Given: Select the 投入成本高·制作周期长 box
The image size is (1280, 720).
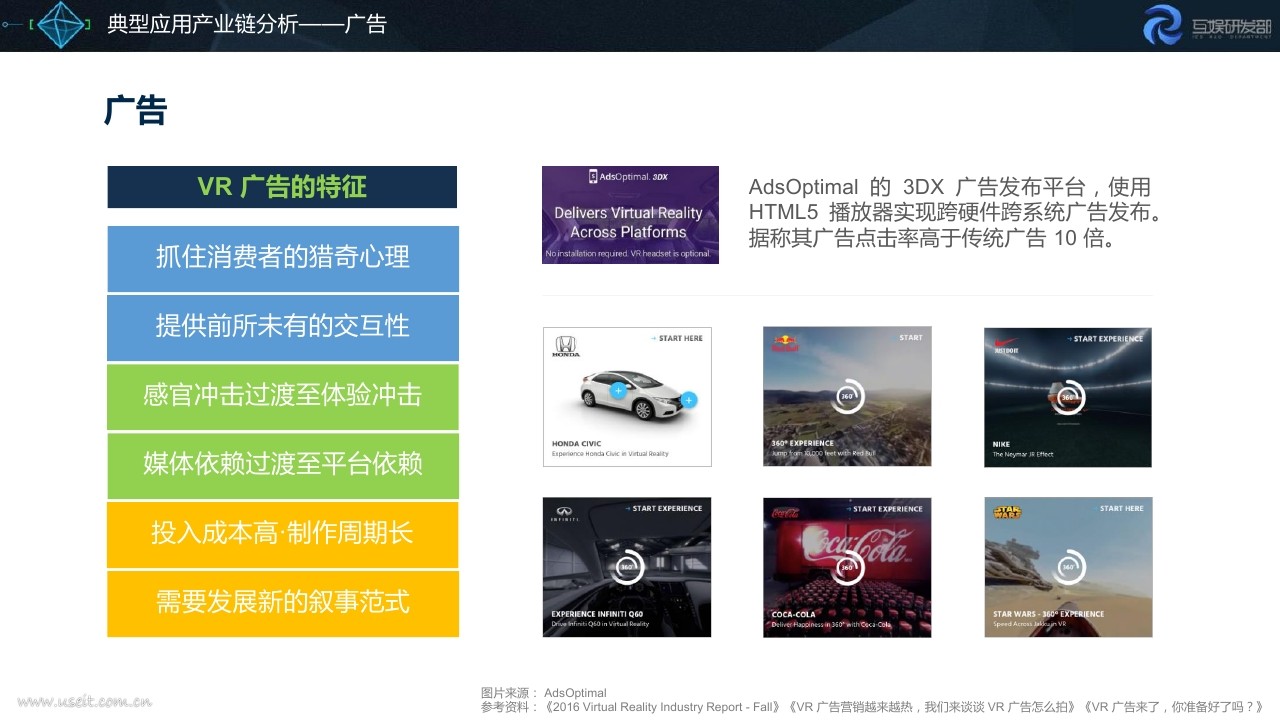Looking at the screenshot, I should [x=283, y=534].
